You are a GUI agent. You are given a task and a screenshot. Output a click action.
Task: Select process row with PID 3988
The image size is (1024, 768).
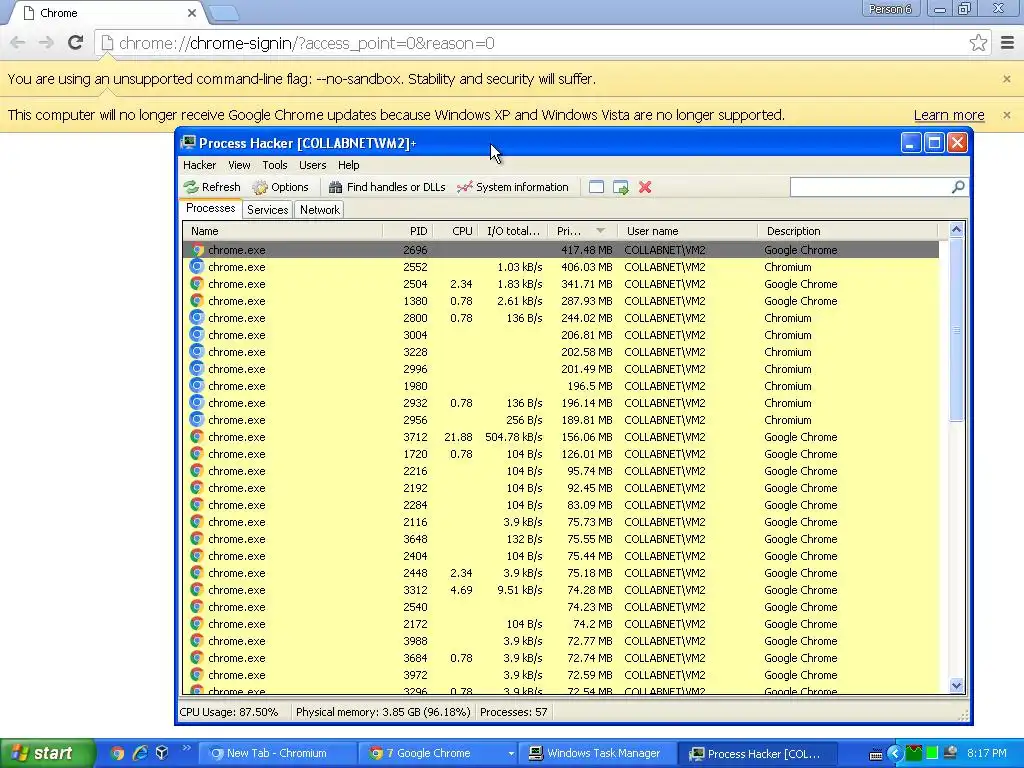point(562,641)
